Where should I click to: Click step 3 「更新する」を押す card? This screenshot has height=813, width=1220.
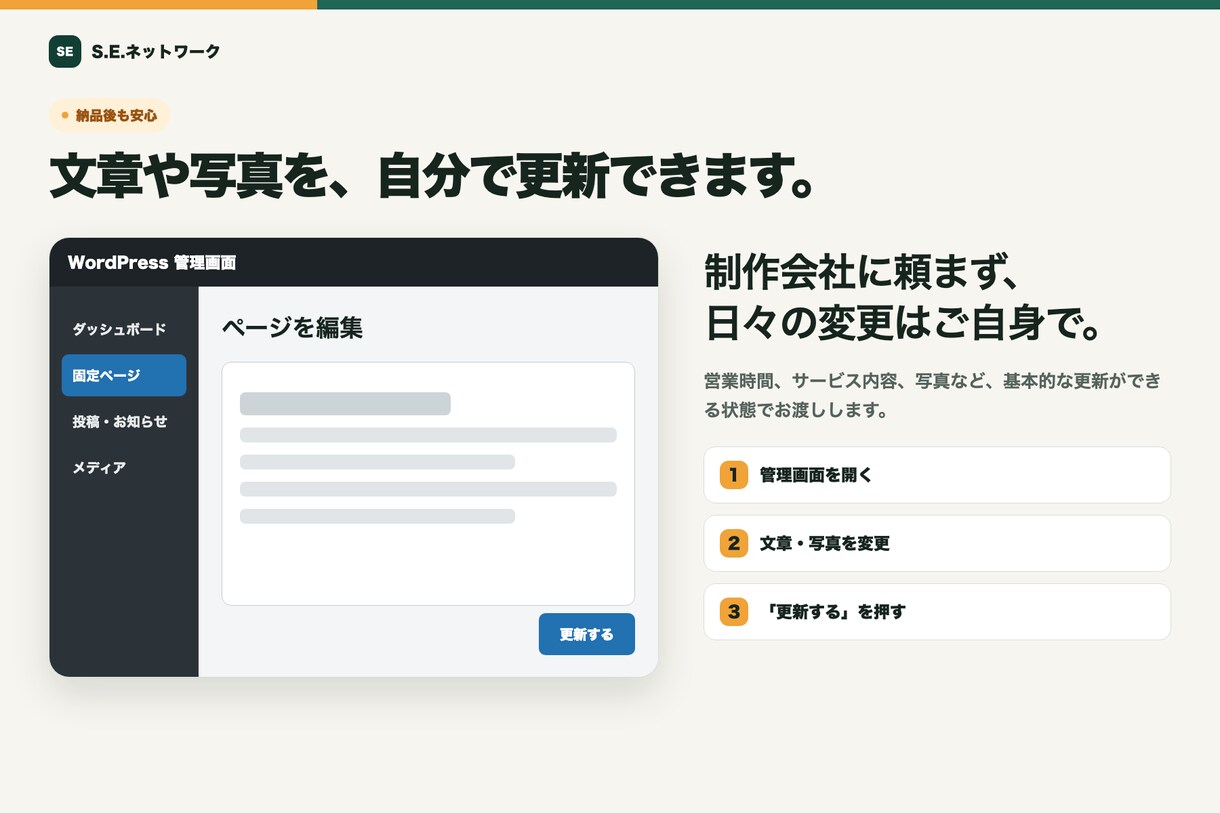(x=937, y=611)
